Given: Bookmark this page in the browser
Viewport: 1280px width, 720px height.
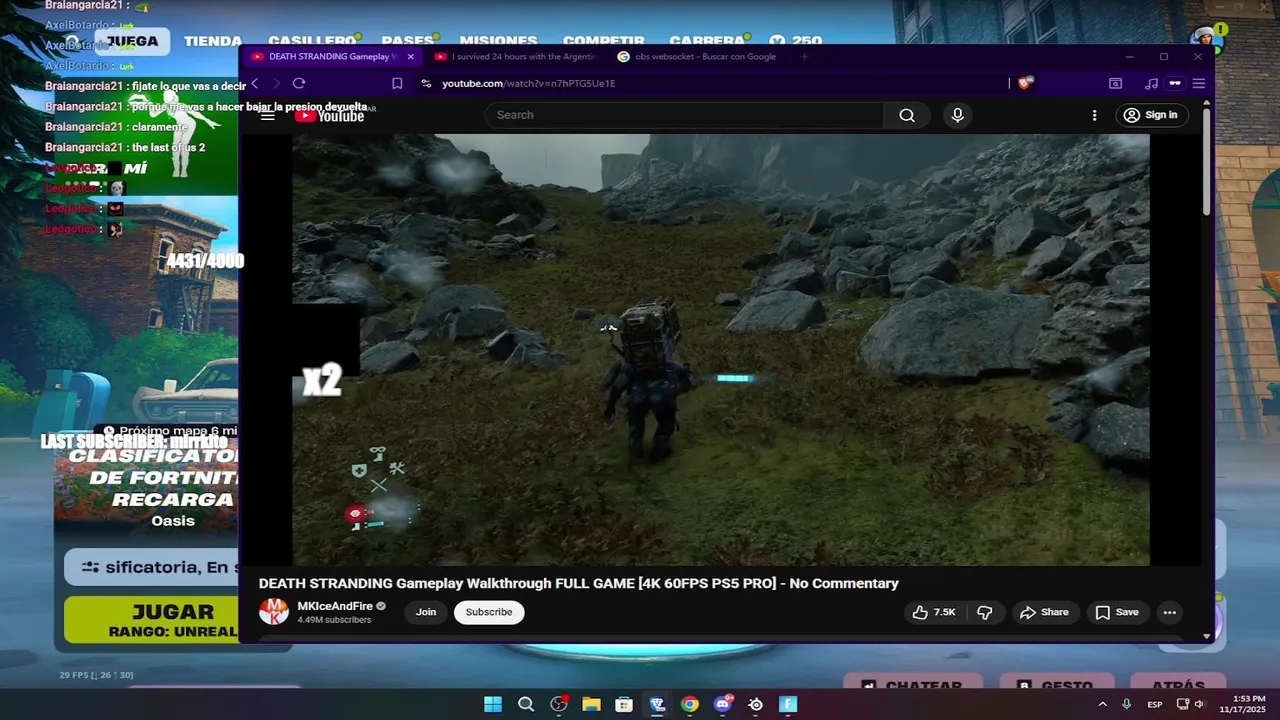Looking at the screenshot, I should [397, 83].
